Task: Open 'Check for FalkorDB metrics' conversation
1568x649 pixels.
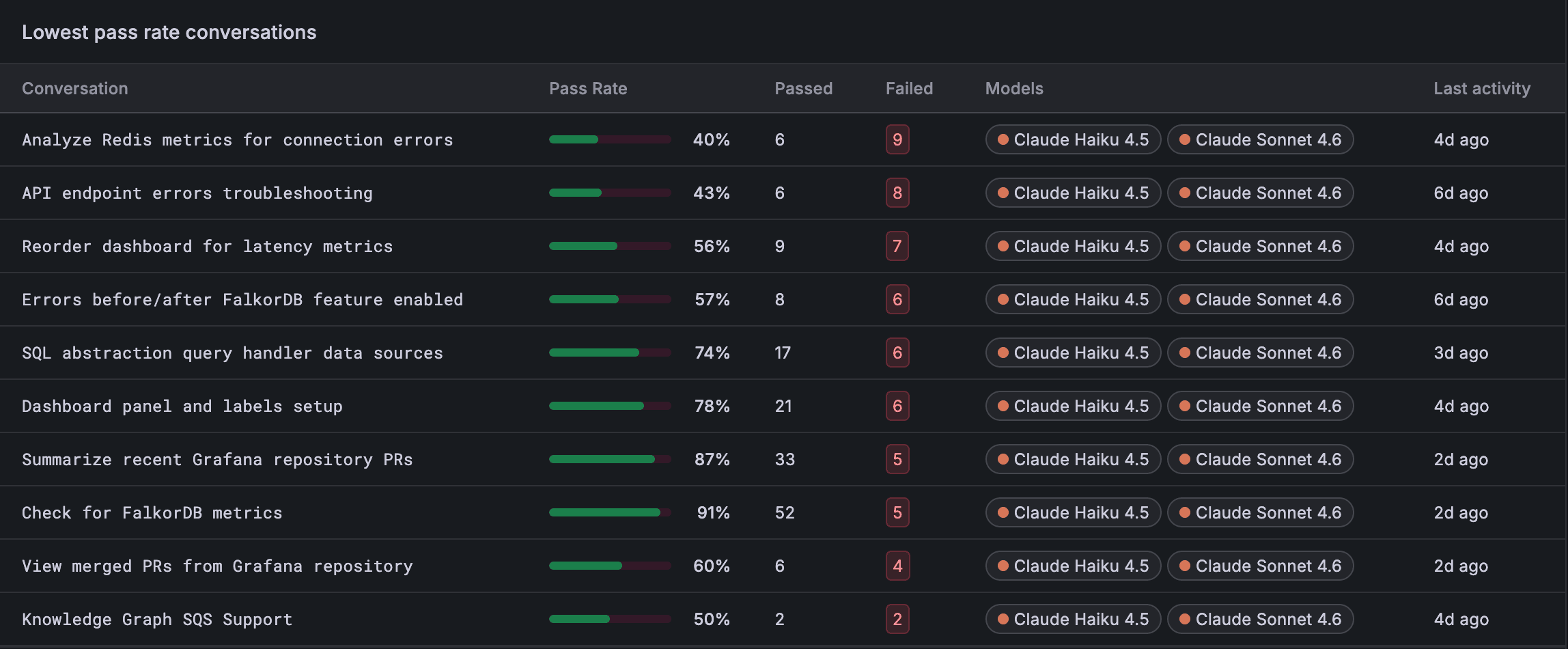Action: [152, 513]
